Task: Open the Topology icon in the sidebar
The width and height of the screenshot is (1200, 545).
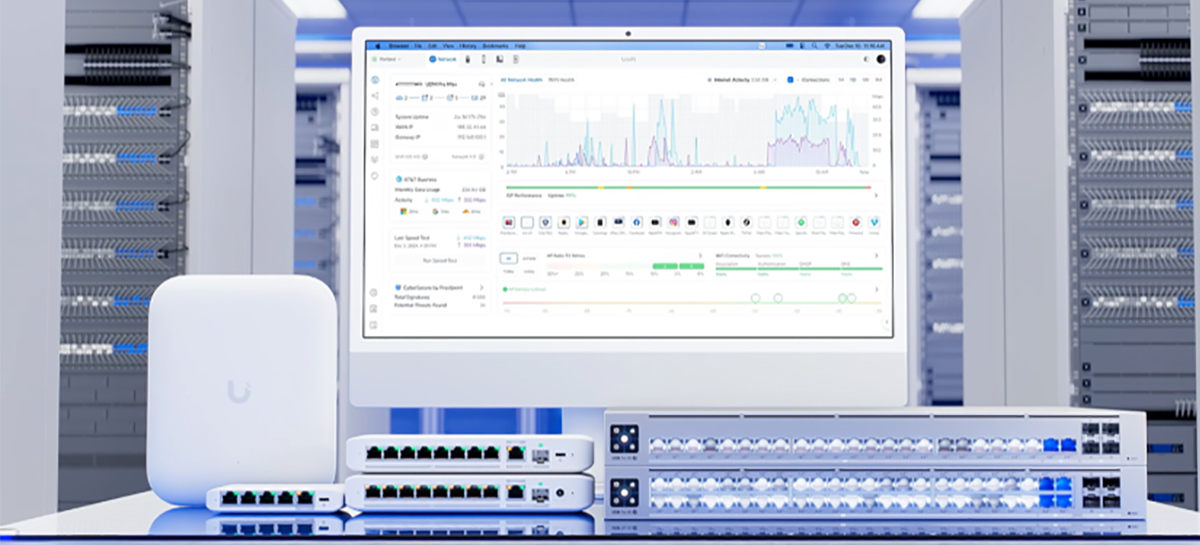Action: pos(374,96)
